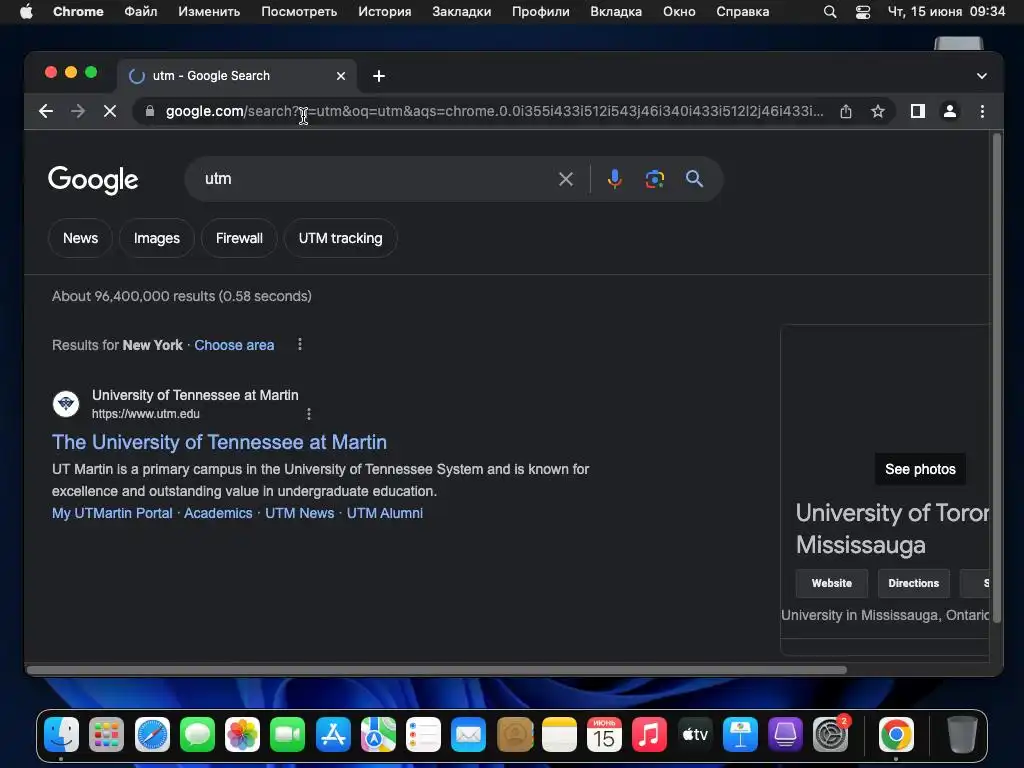Open the Chrome profile icon

point(950,111)
